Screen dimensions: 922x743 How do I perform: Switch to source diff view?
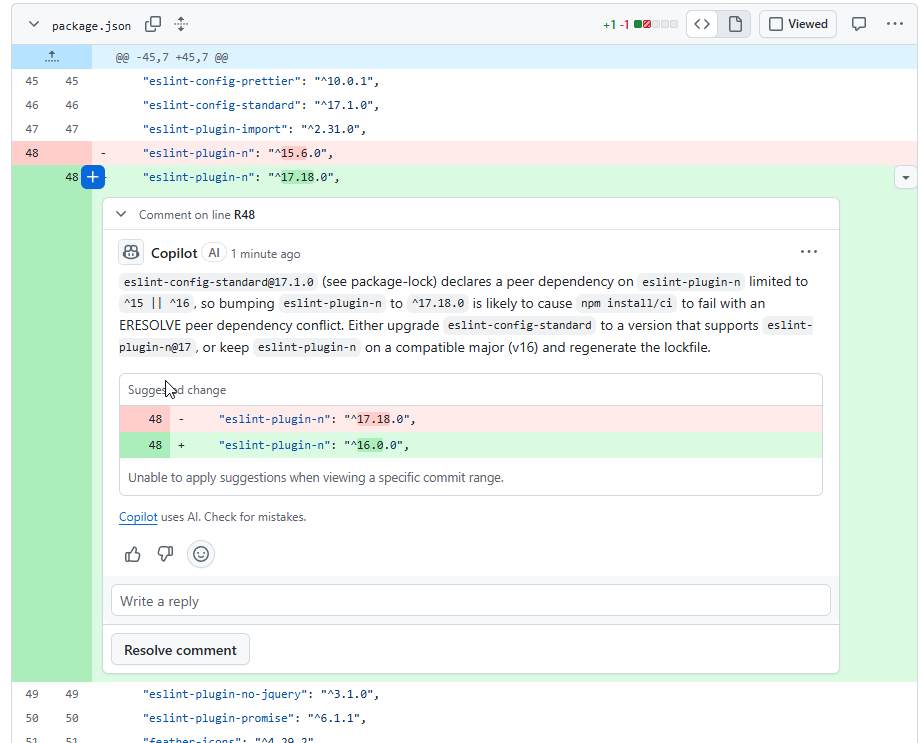tap(703, 24)
